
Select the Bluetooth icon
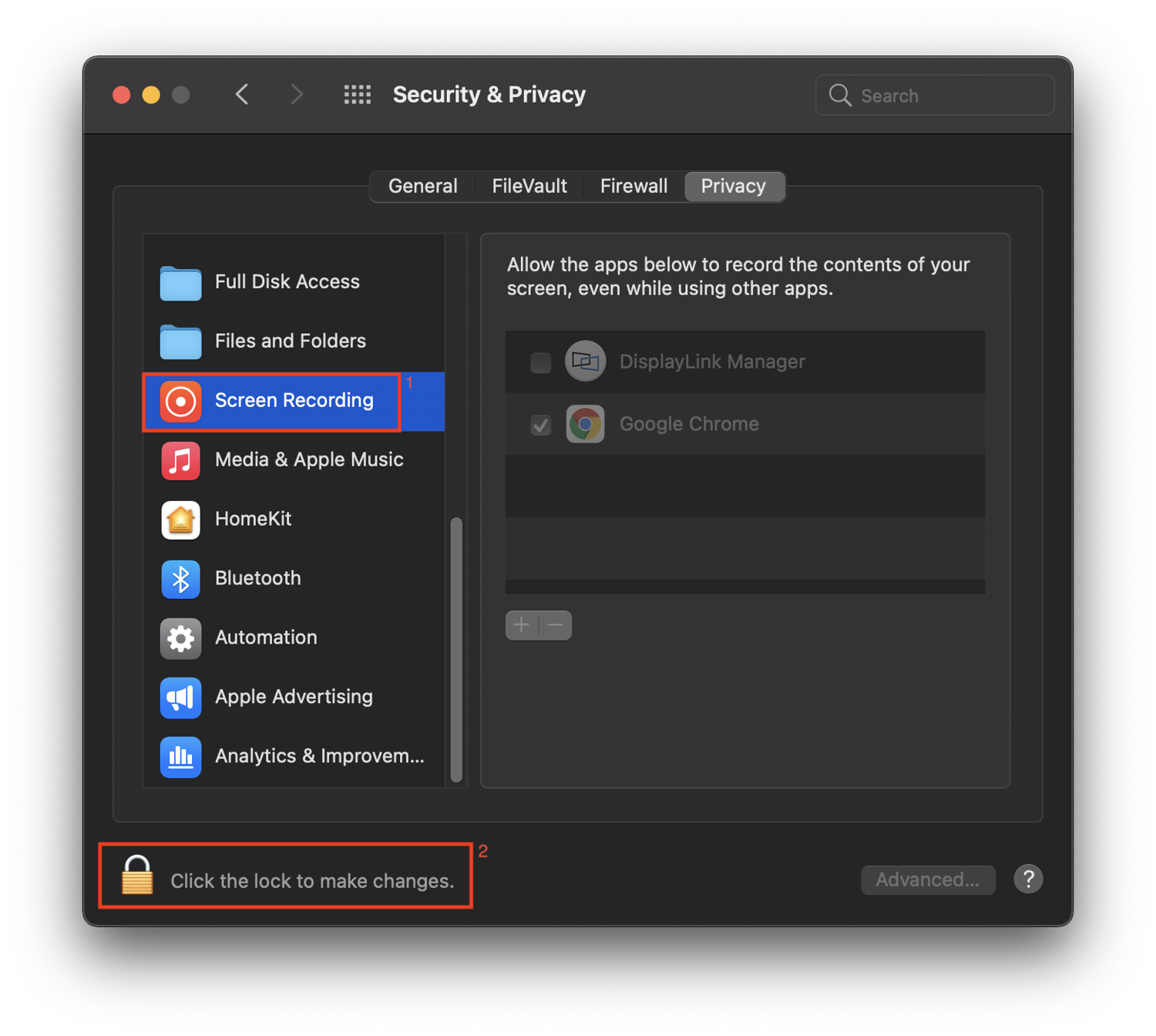180,579
